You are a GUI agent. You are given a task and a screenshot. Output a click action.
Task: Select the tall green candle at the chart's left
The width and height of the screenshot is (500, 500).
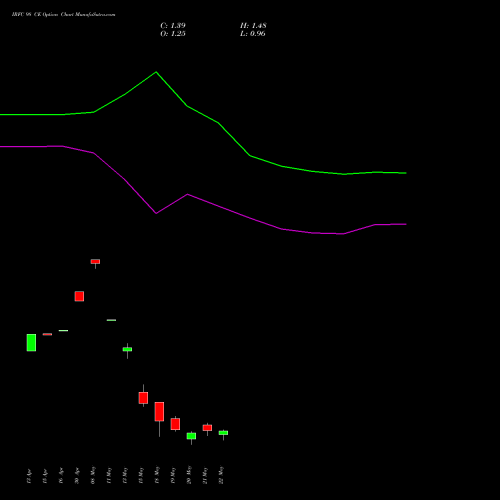(x=31, y=342)
